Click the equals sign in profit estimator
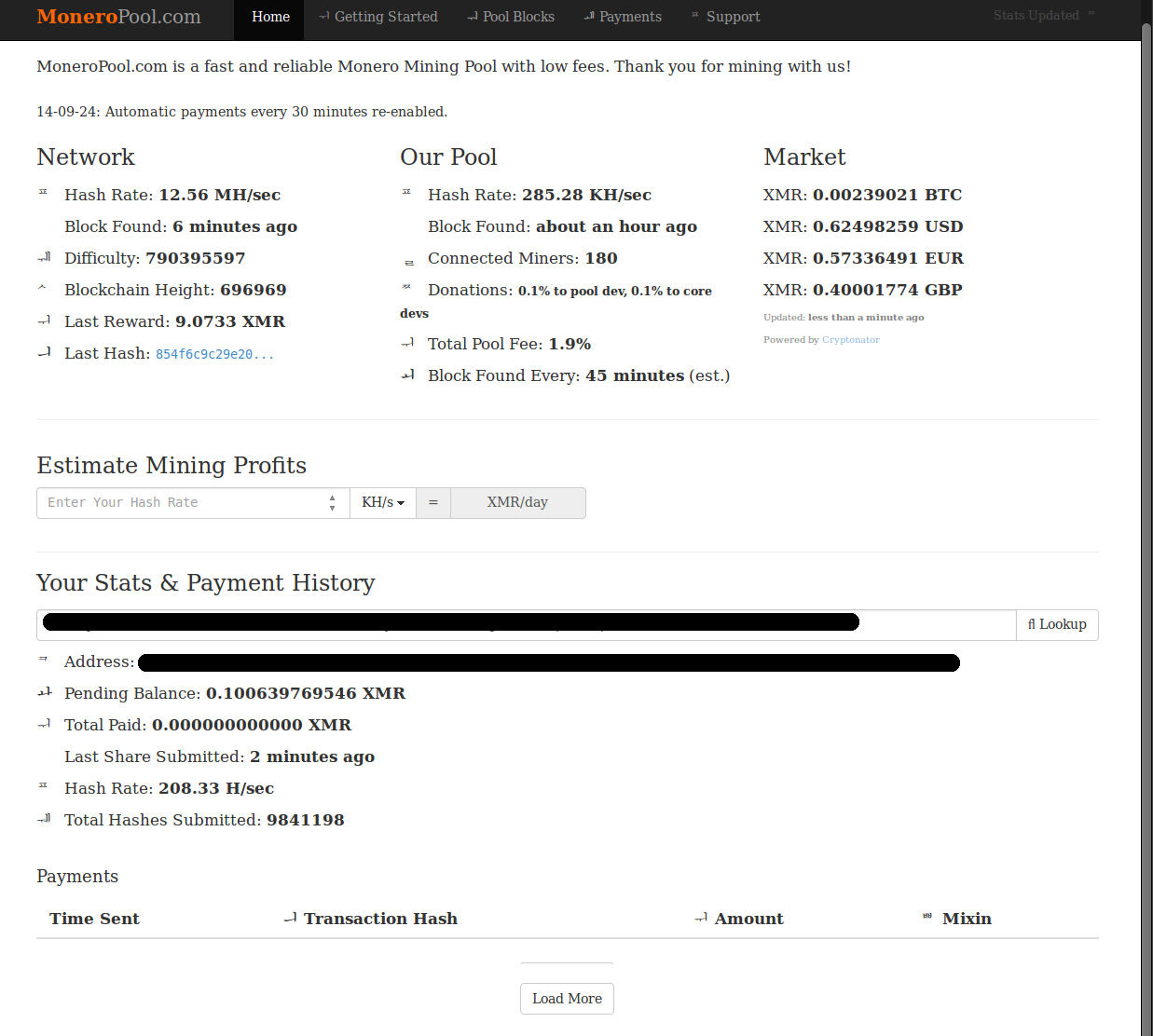The image size is (1153, 1036). coord(433,502)
